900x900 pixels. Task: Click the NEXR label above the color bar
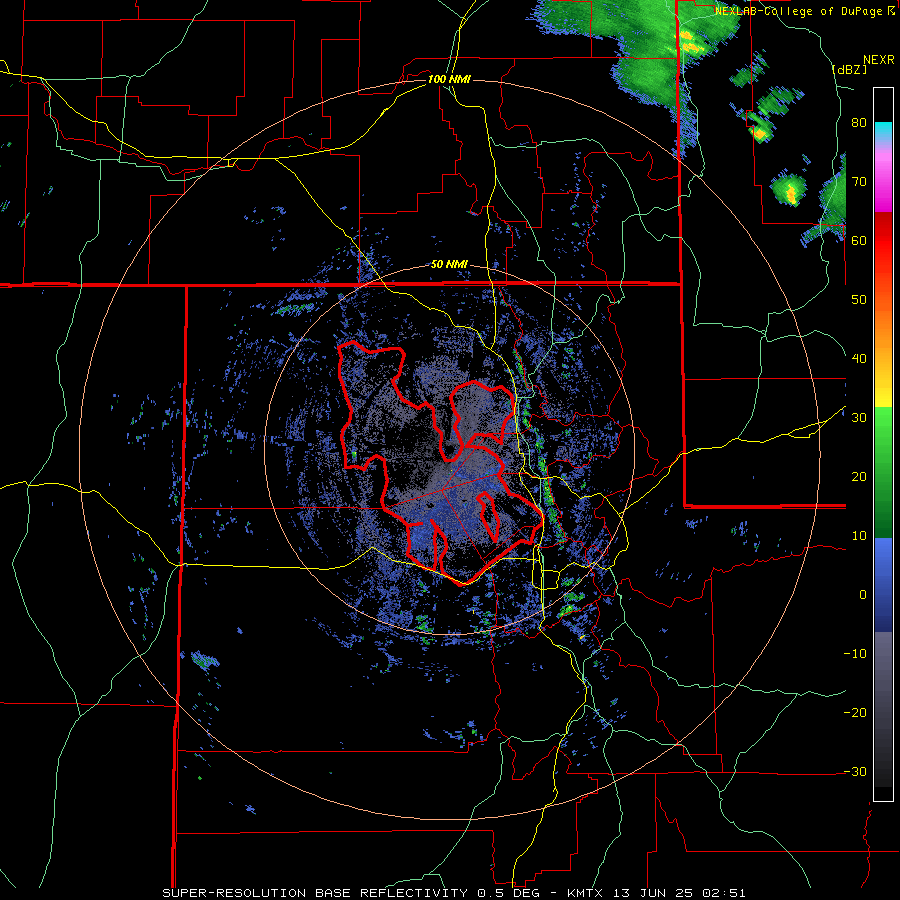pyautogui.click(x=878, y=60)
